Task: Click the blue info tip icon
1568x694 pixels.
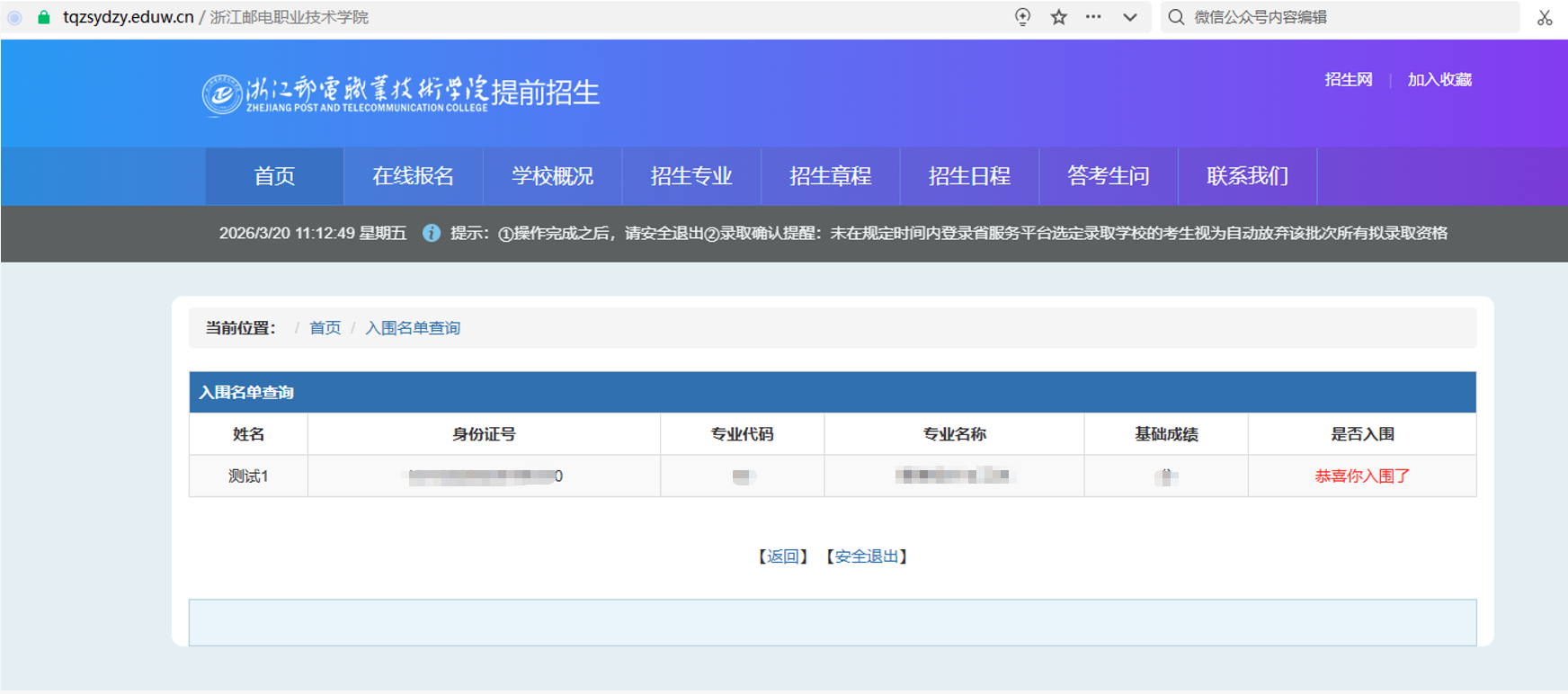Action: (432, 233)
